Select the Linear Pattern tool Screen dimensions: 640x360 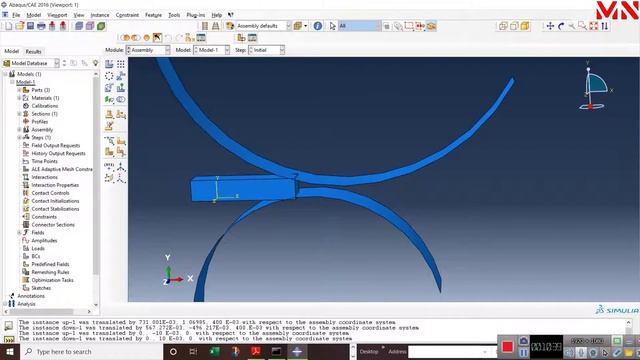pos(121,64)
